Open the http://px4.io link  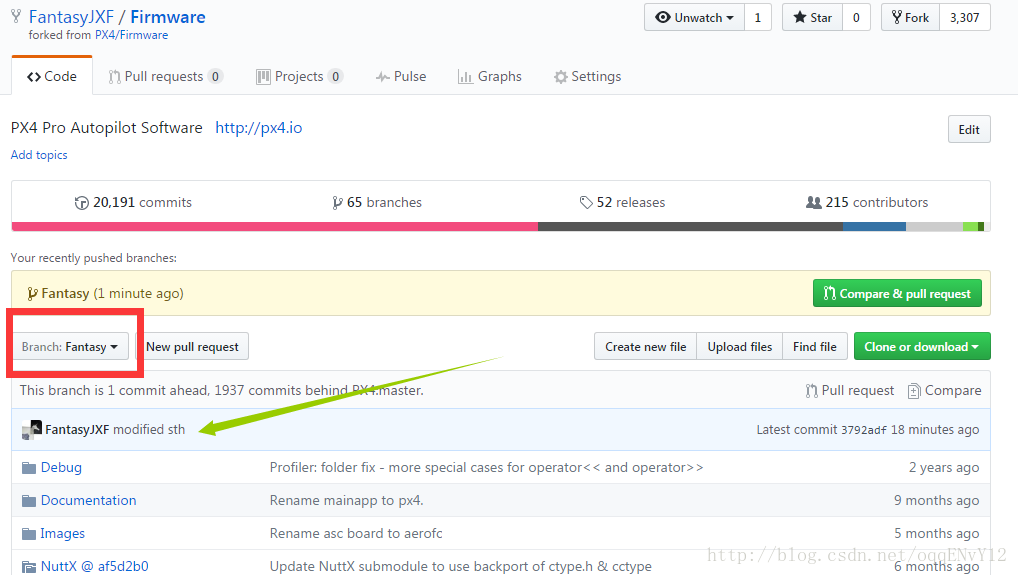(258, 128)
